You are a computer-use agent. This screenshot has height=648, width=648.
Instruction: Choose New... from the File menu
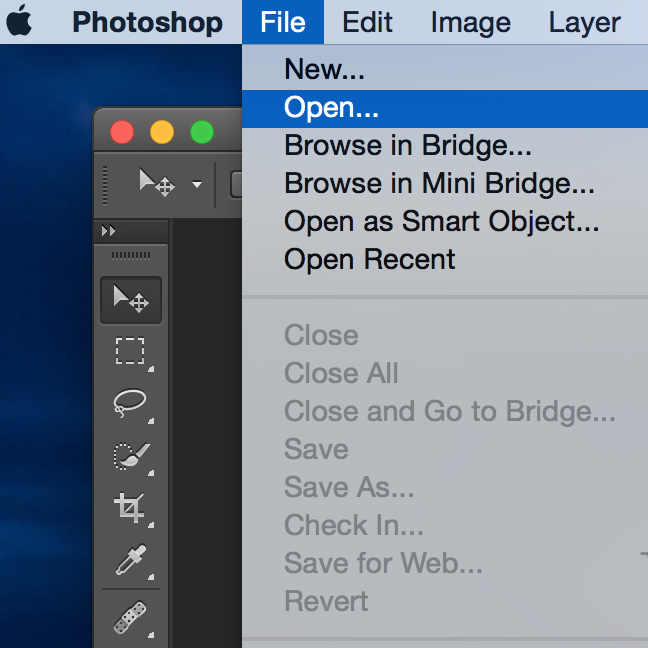coord(324,69)
